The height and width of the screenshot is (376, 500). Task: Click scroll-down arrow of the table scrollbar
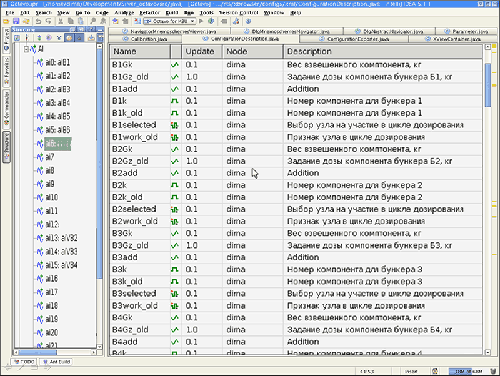[488, 352]
